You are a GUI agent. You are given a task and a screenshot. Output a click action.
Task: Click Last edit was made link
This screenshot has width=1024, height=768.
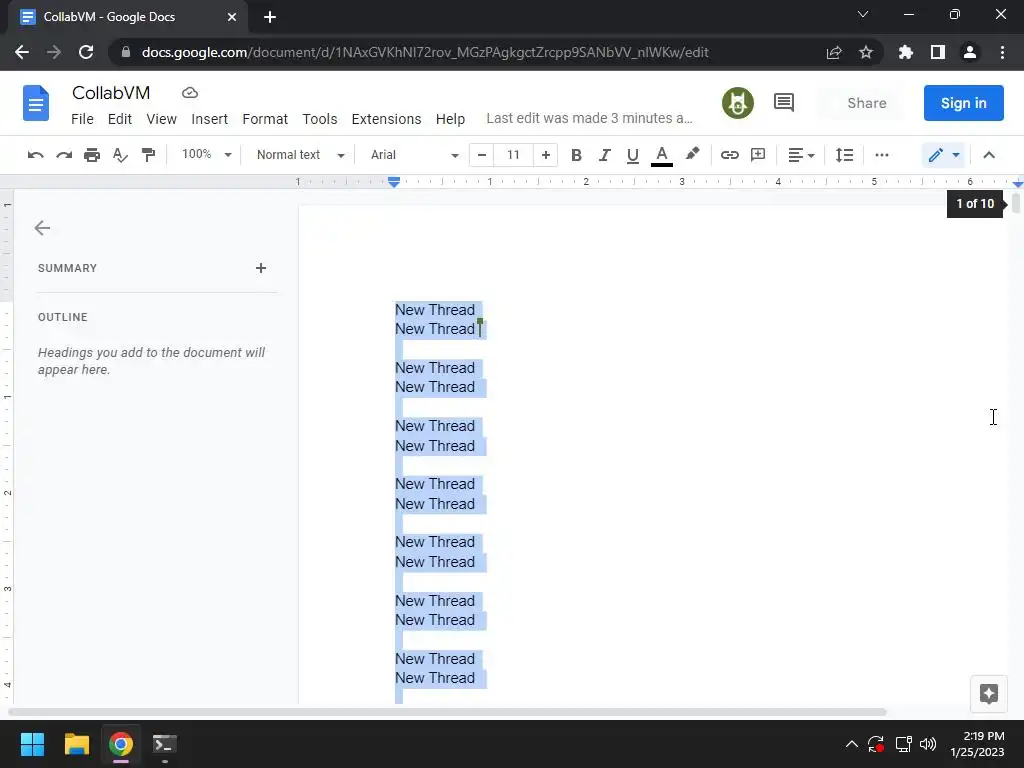[589, 118]
